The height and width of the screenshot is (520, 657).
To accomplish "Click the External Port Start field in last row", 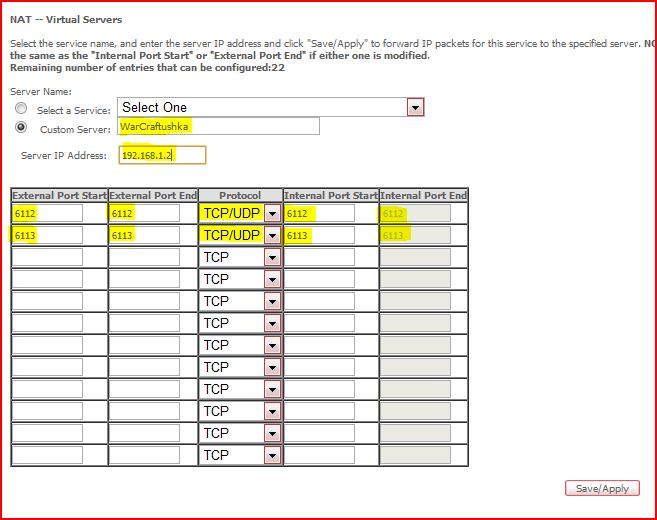I will pos(47,455).
